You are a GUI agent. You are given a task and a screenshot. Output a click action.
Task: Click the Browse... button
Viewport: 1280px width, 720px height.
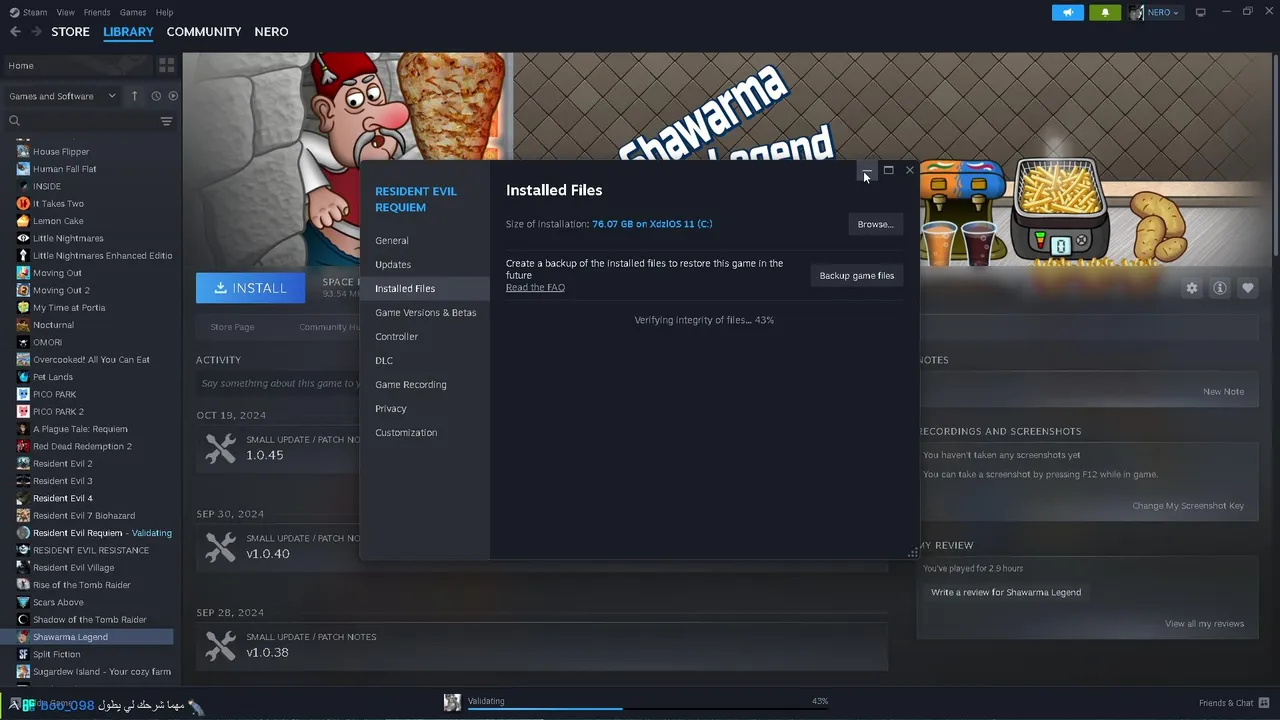point(875,224)
